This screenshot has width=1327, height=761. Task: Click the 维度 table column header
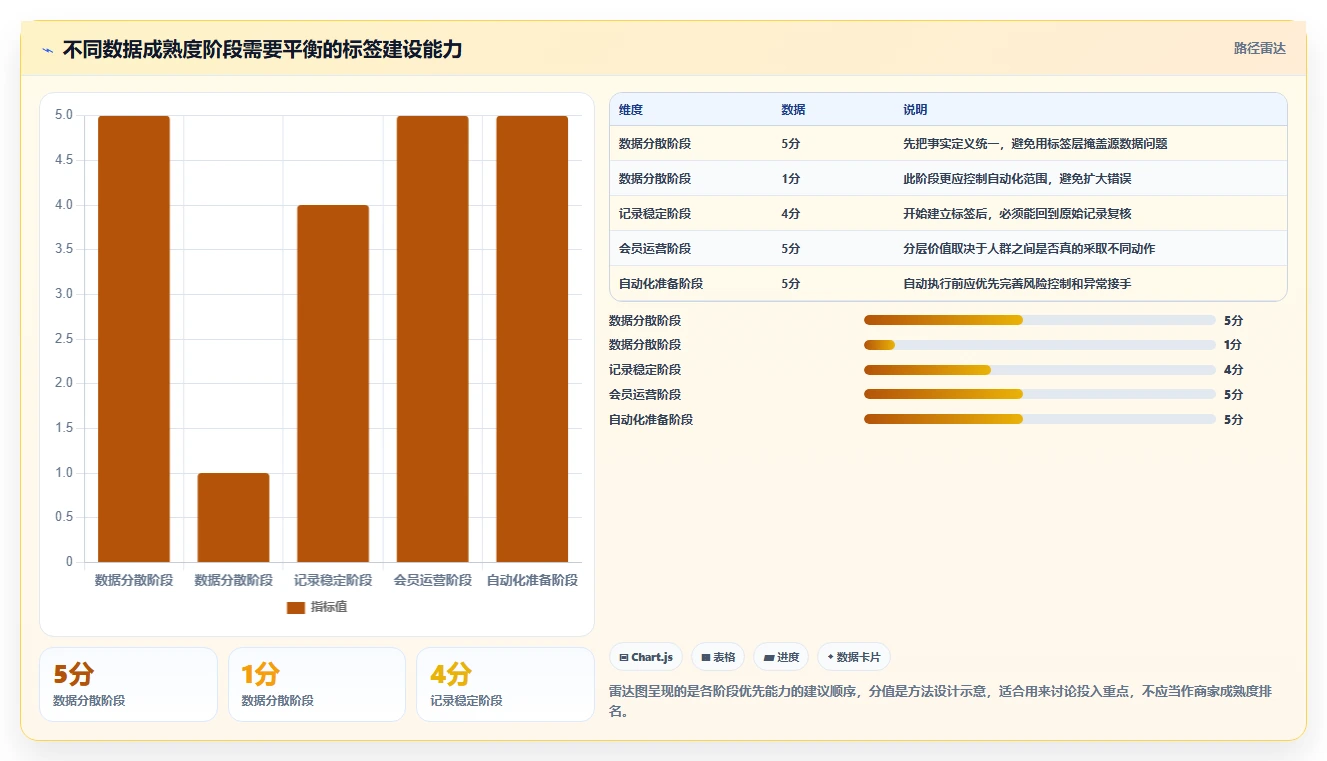click(x=631, y=110)
